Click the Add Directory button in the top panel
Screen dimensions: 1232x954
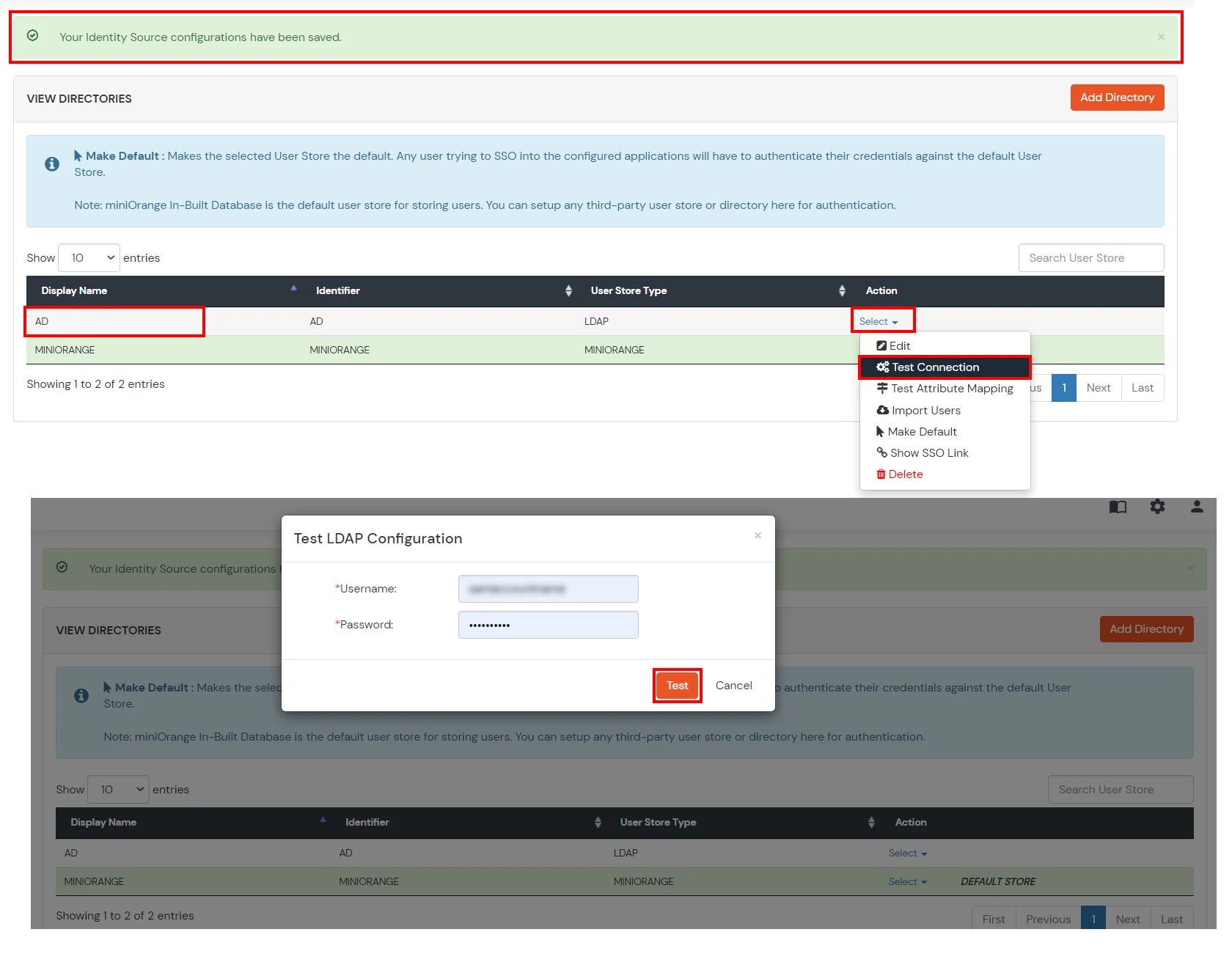point(1117,98)
